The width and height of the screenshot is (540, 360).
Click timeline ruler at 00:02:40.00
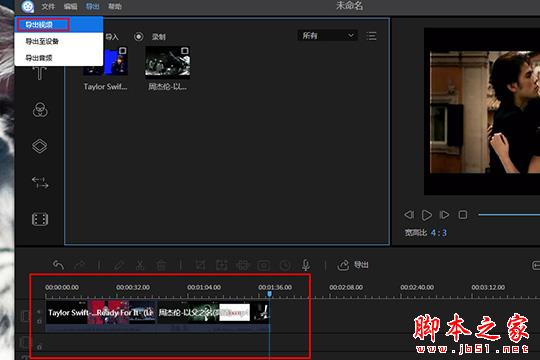pos(417,287)
